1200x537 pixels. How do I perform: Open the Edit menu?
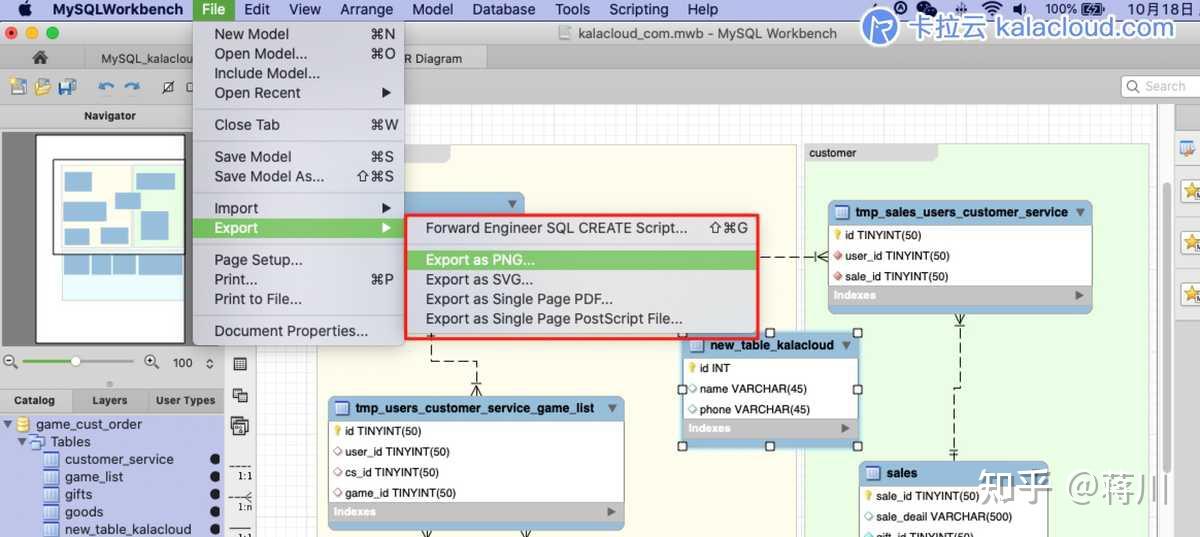click(257, 10)
